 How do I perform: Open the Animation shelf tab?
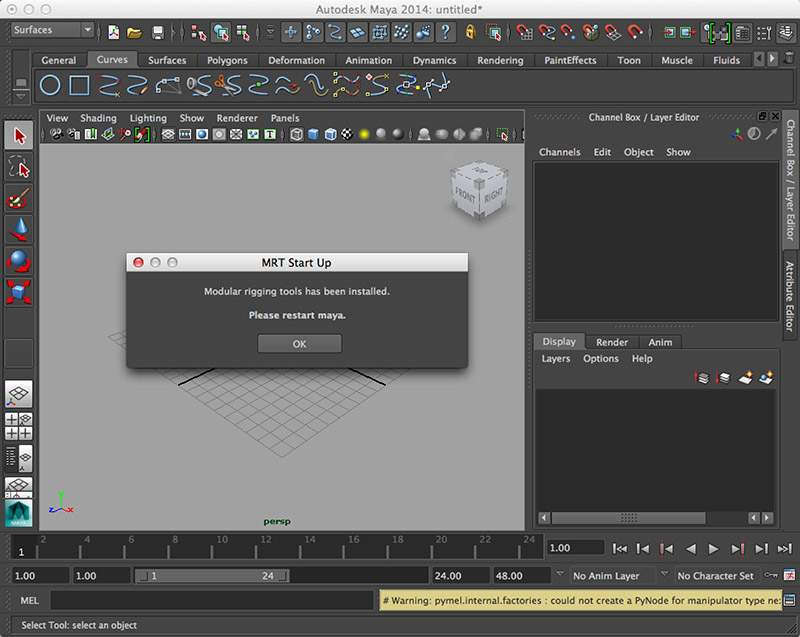click(x=368, y=60)
